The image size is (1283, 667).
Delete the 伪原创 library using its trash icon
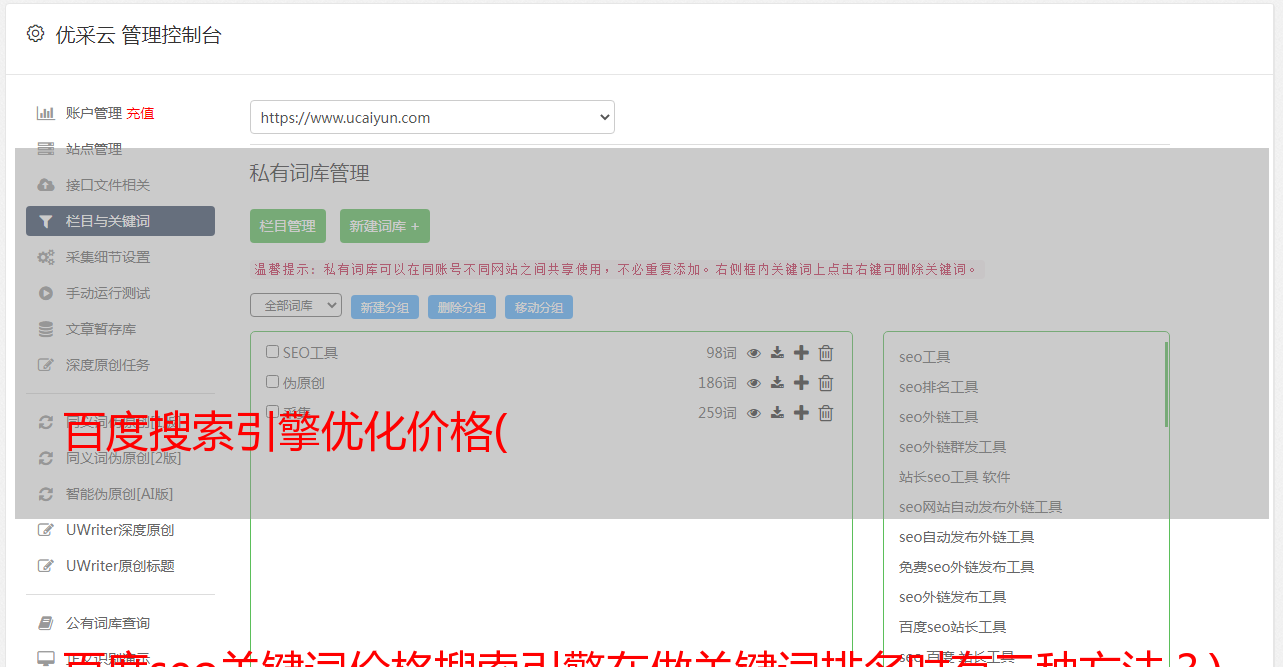pos(826,383)
